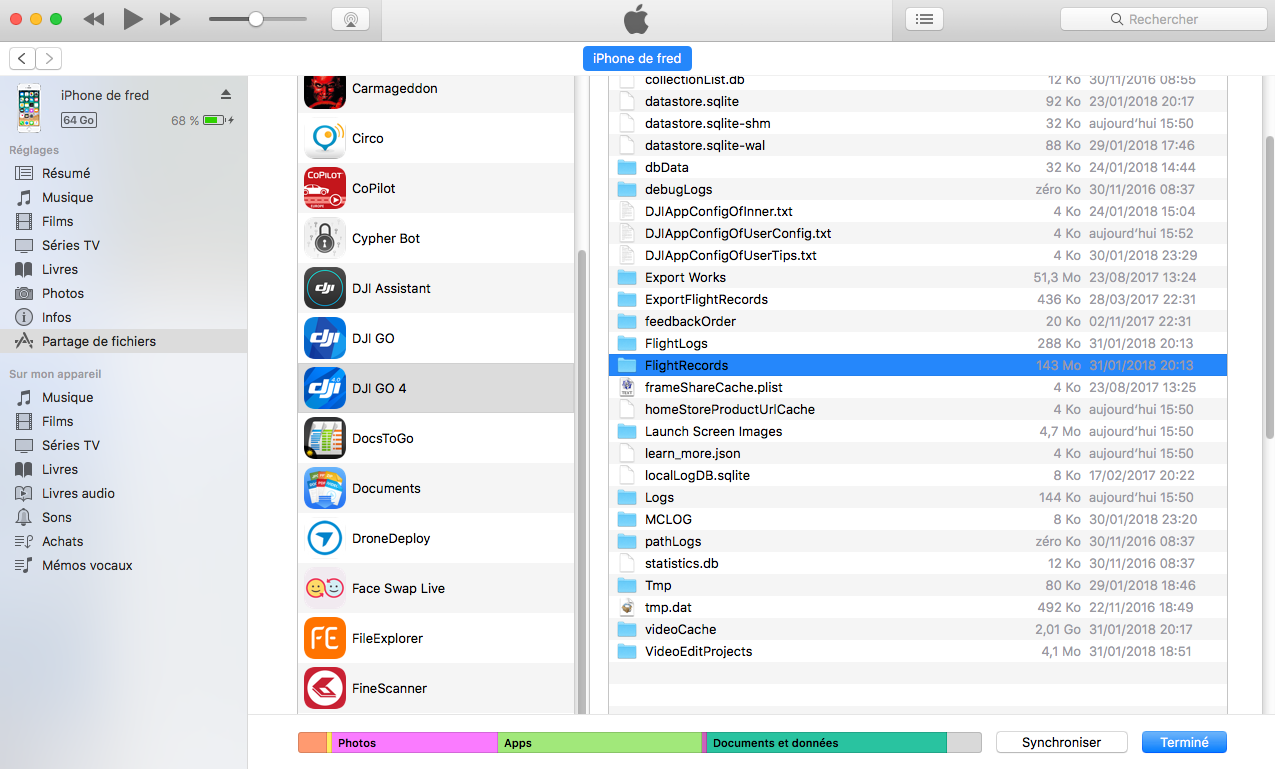Go back with the left arrow button
The width and height of the screenshot is (1275, 769).
click(22, 59)
